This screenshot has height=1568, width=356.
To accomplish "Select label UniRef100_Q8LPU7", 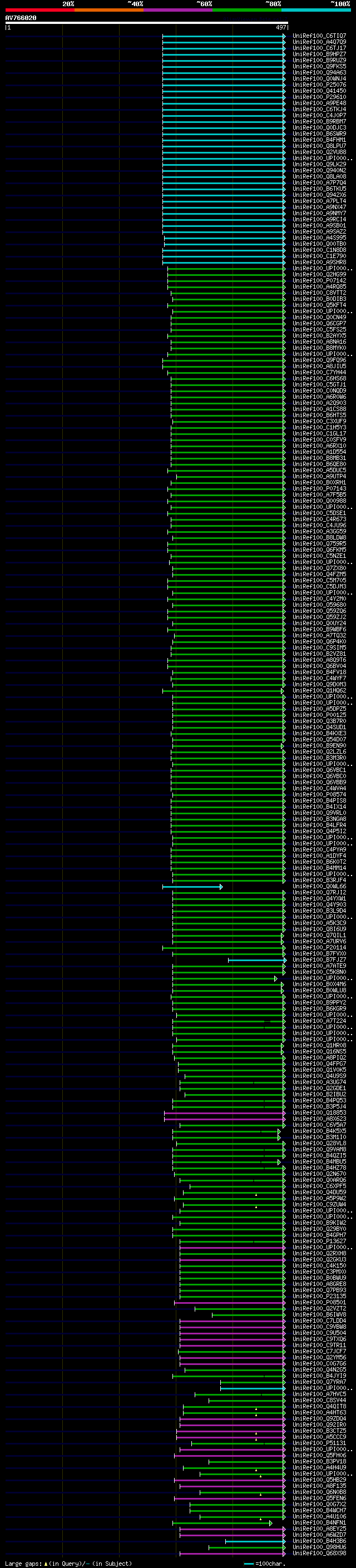I will 319,146.
